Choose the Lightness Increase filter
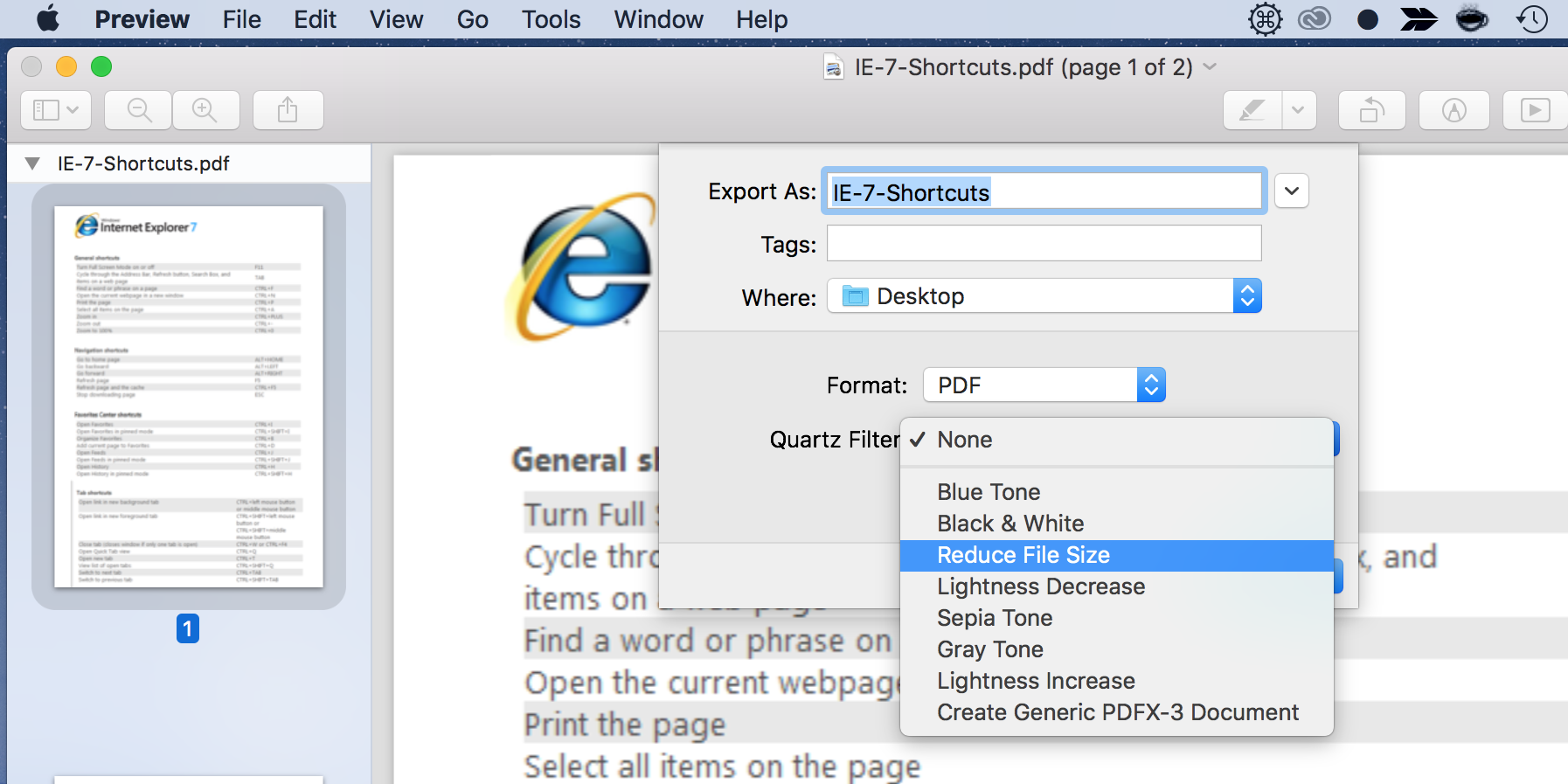The height and width of the screenshot is (784, 1568). 1117,681
